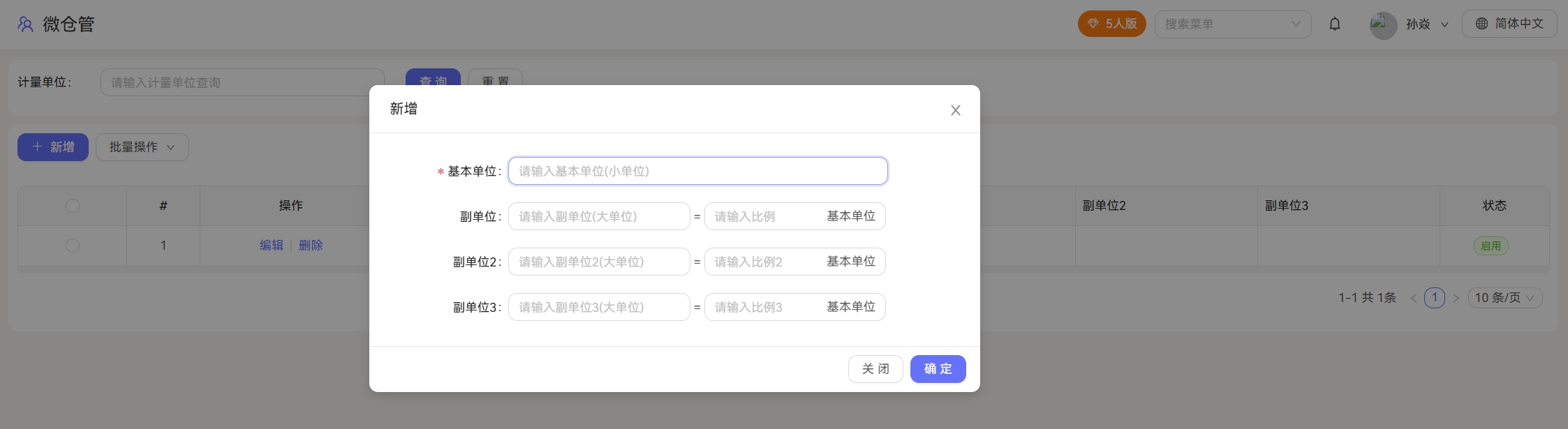The width and height of the screenshot is (1568, 429).
Task: Click the 请输入比例 input field
Action: 764,216
